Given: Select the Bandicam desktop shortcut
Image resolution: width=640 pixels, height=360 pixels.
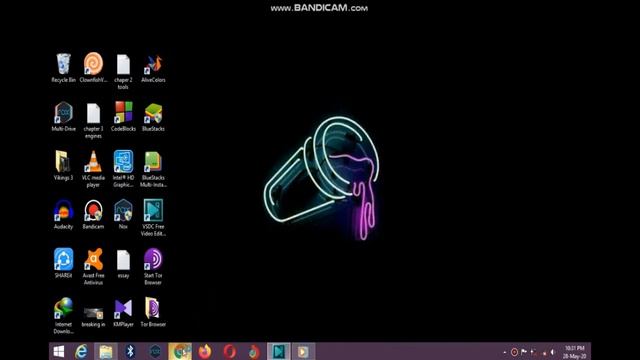Looking at the screenshot, I should click(93, 214).
